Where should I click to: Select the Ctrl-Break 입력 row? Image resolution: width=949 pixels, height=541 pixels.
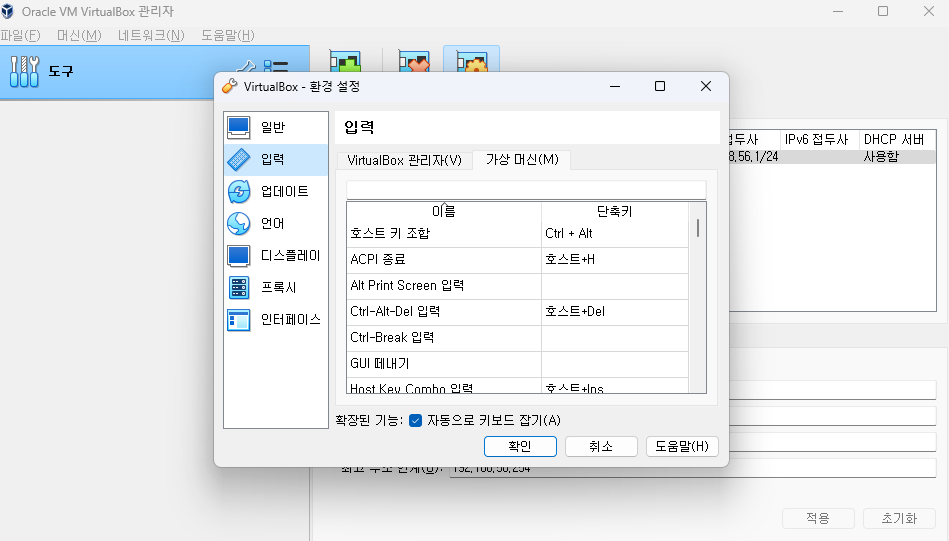click(517, 338)
